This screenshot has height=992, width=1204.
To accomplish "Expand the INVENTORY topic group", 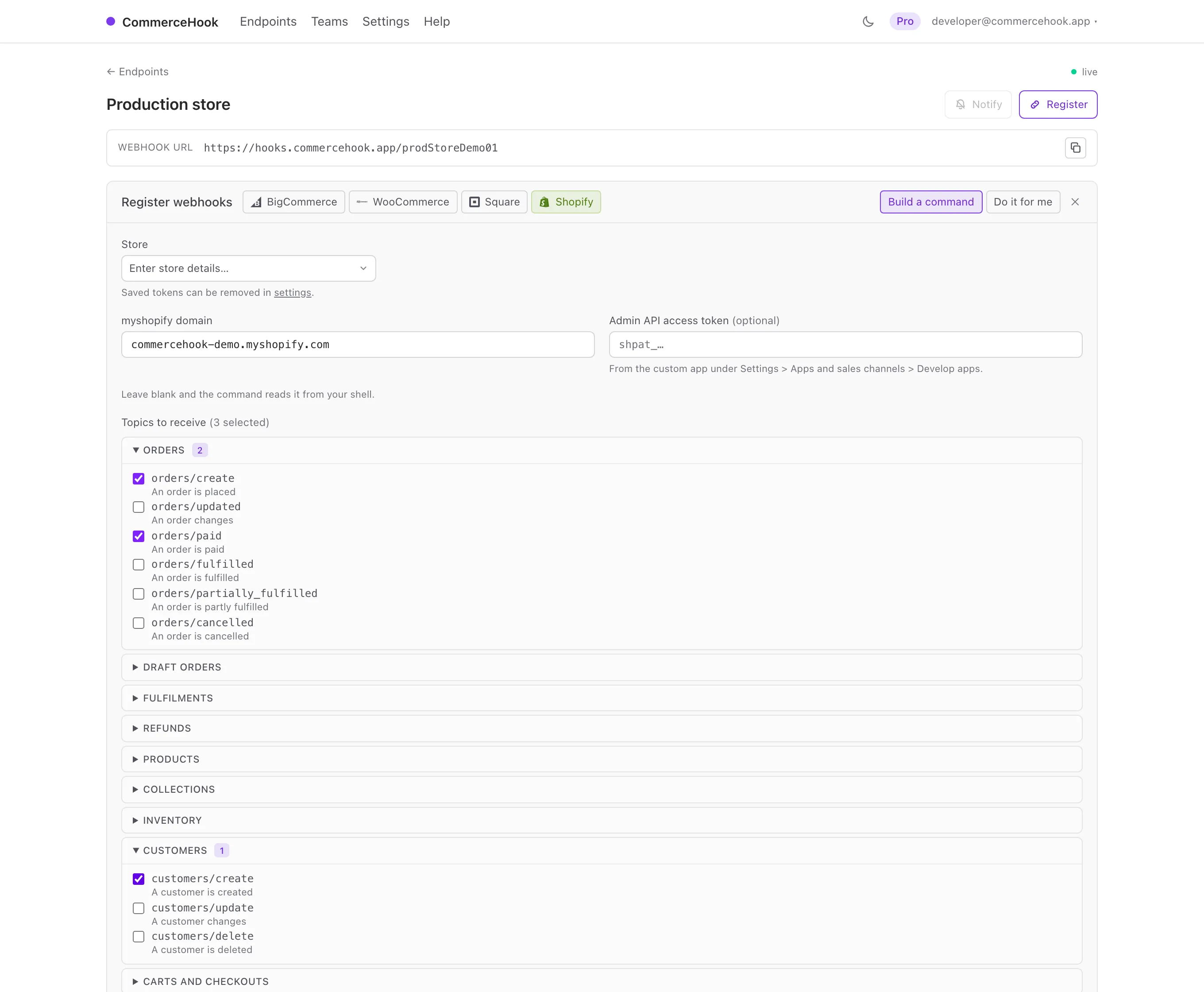I will coord(602,821).
